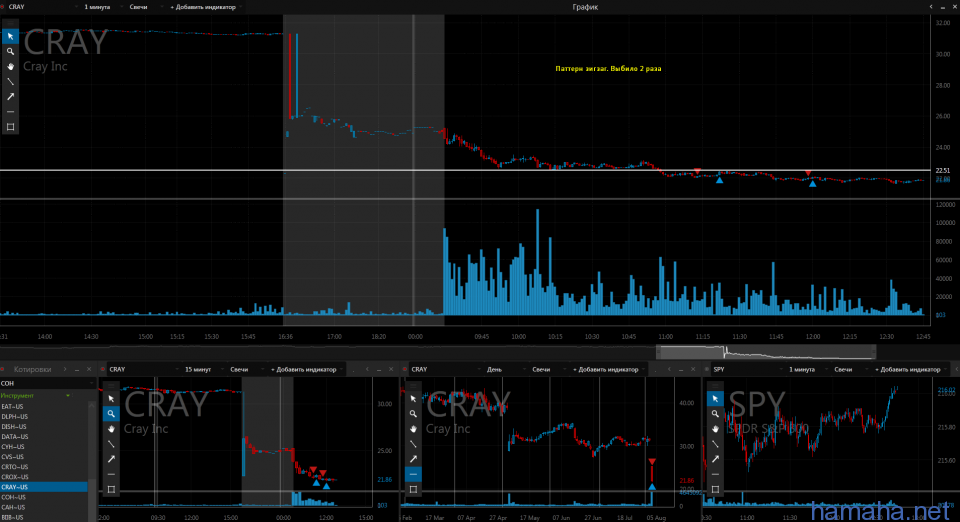Click the 'График' window title

(x=585, y=7)
